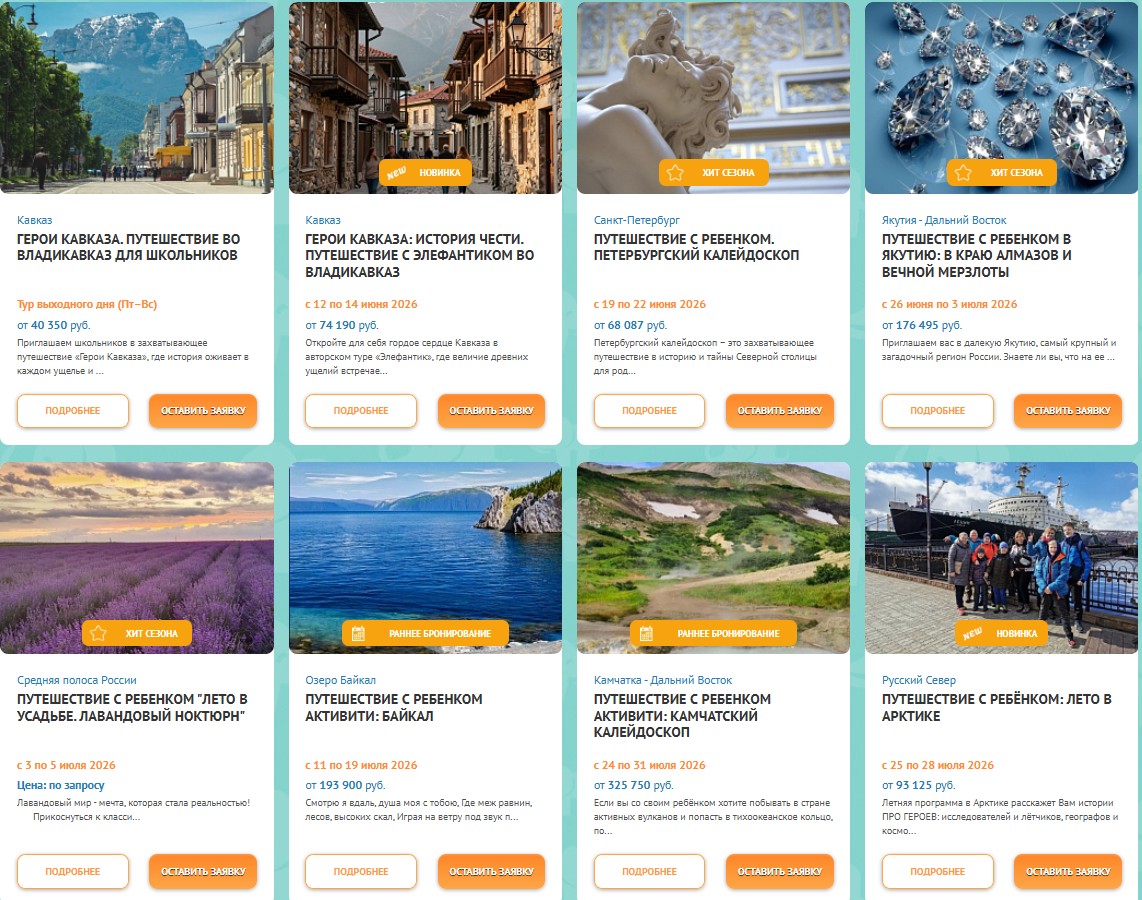The image size is (1142, 900).
Task: Click the star icon on the lavender field badge
Action: pyautogui.click(x=98, y=633)
